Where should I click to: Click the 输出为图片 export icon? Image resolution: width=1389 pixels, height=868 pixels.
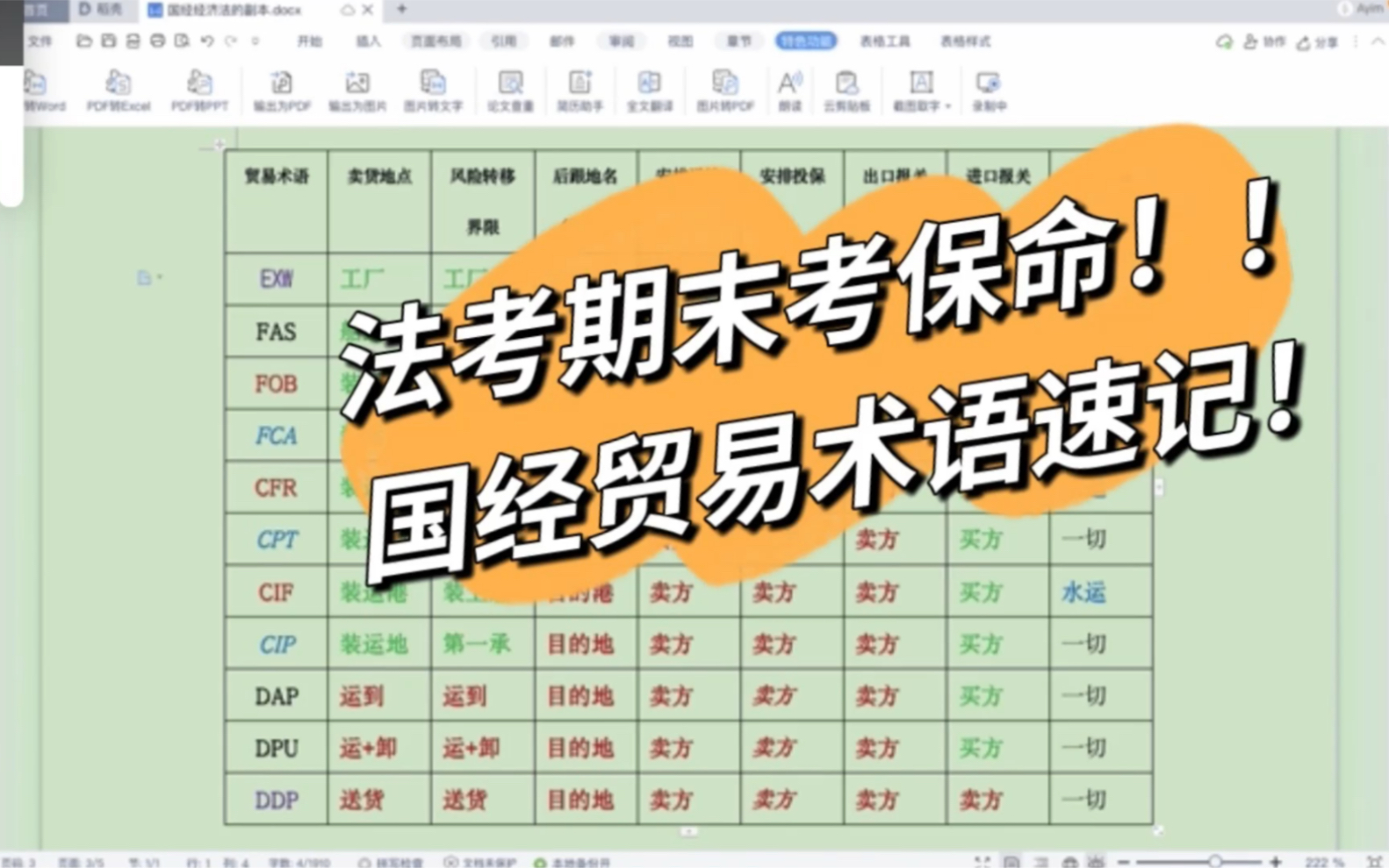pyautogui.click(x=357, y=82)
